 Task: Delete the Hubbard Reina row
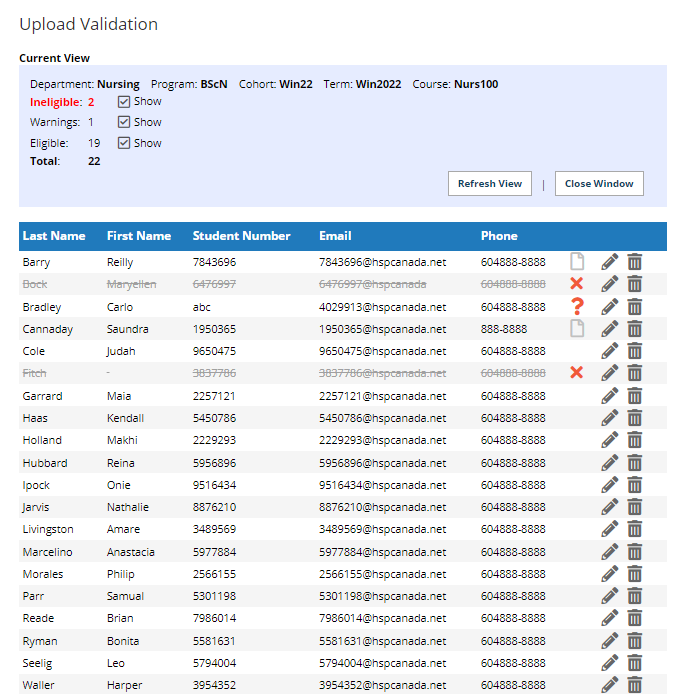(635, 463)
